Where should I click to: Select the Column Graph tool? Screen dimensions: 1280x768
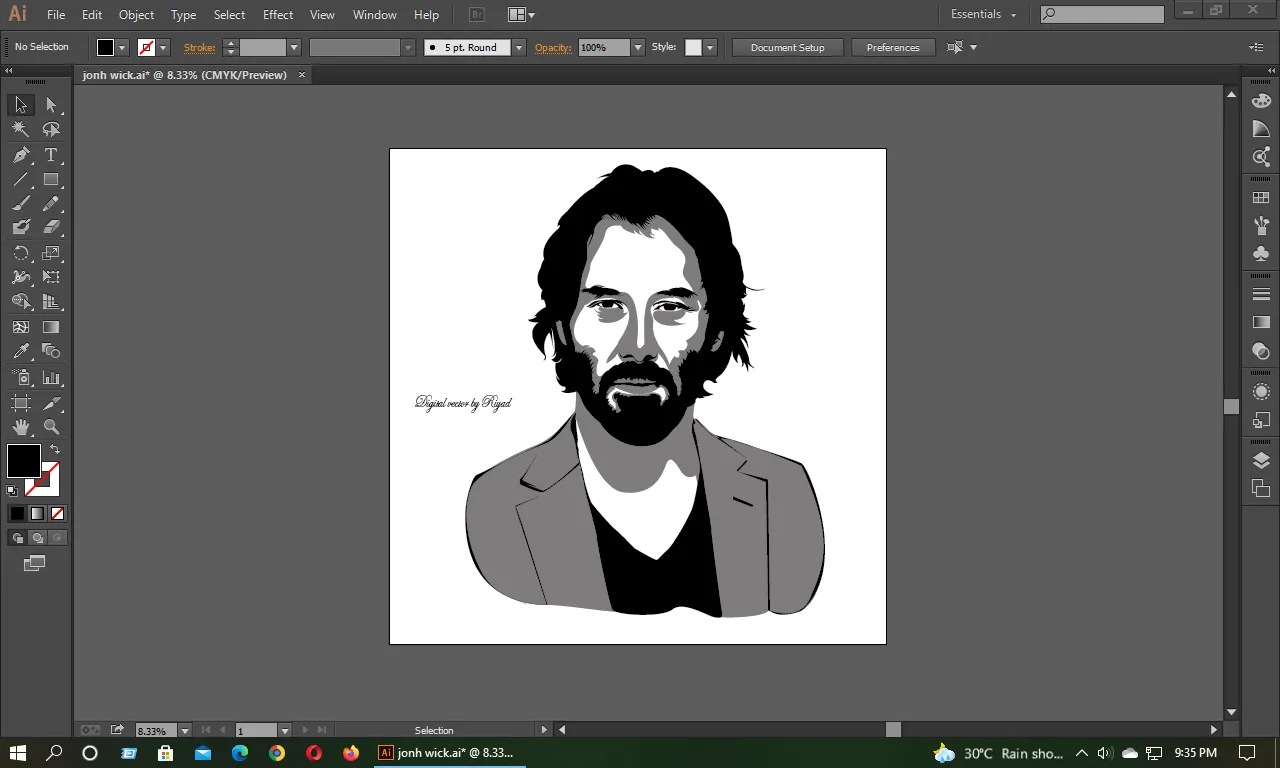tap(51, 378)
